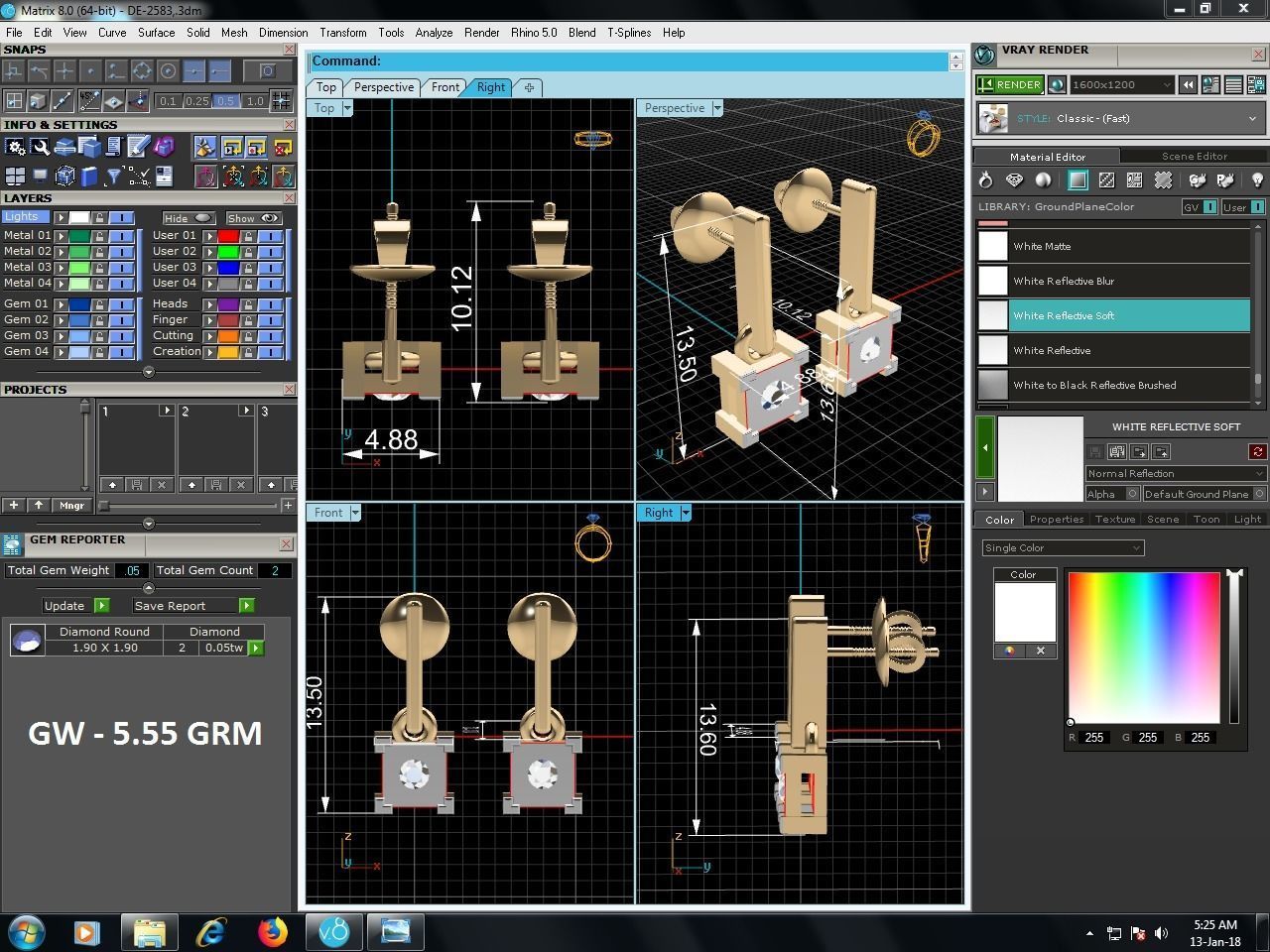Open Internet Explorer from the taskbar
Image resolution: width=1270 pixels, height=952 pixels.
210,932
